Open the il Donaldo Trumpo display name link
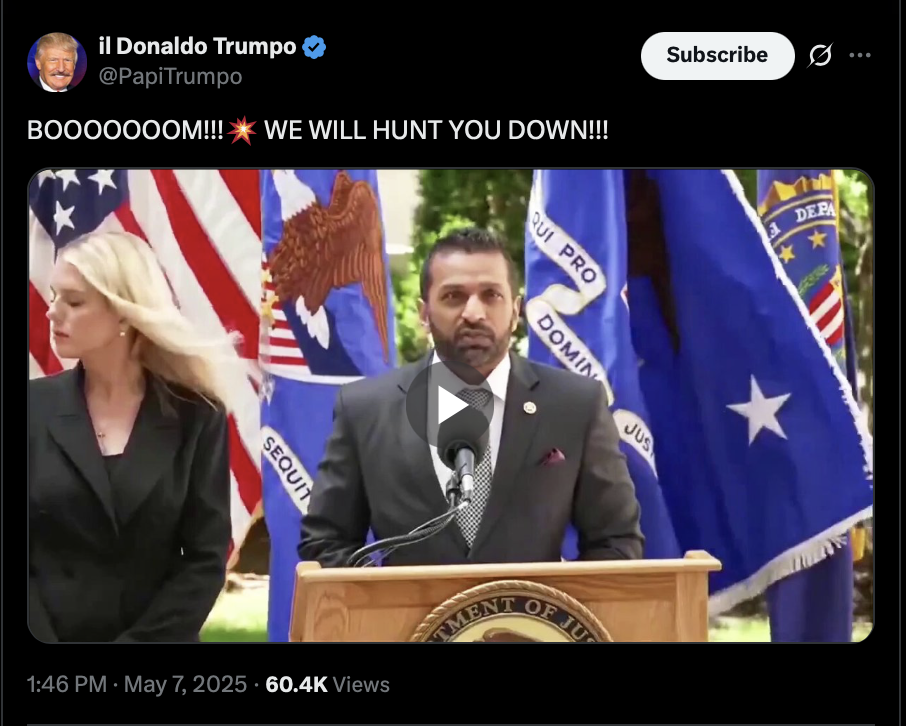 pos(198,46)
